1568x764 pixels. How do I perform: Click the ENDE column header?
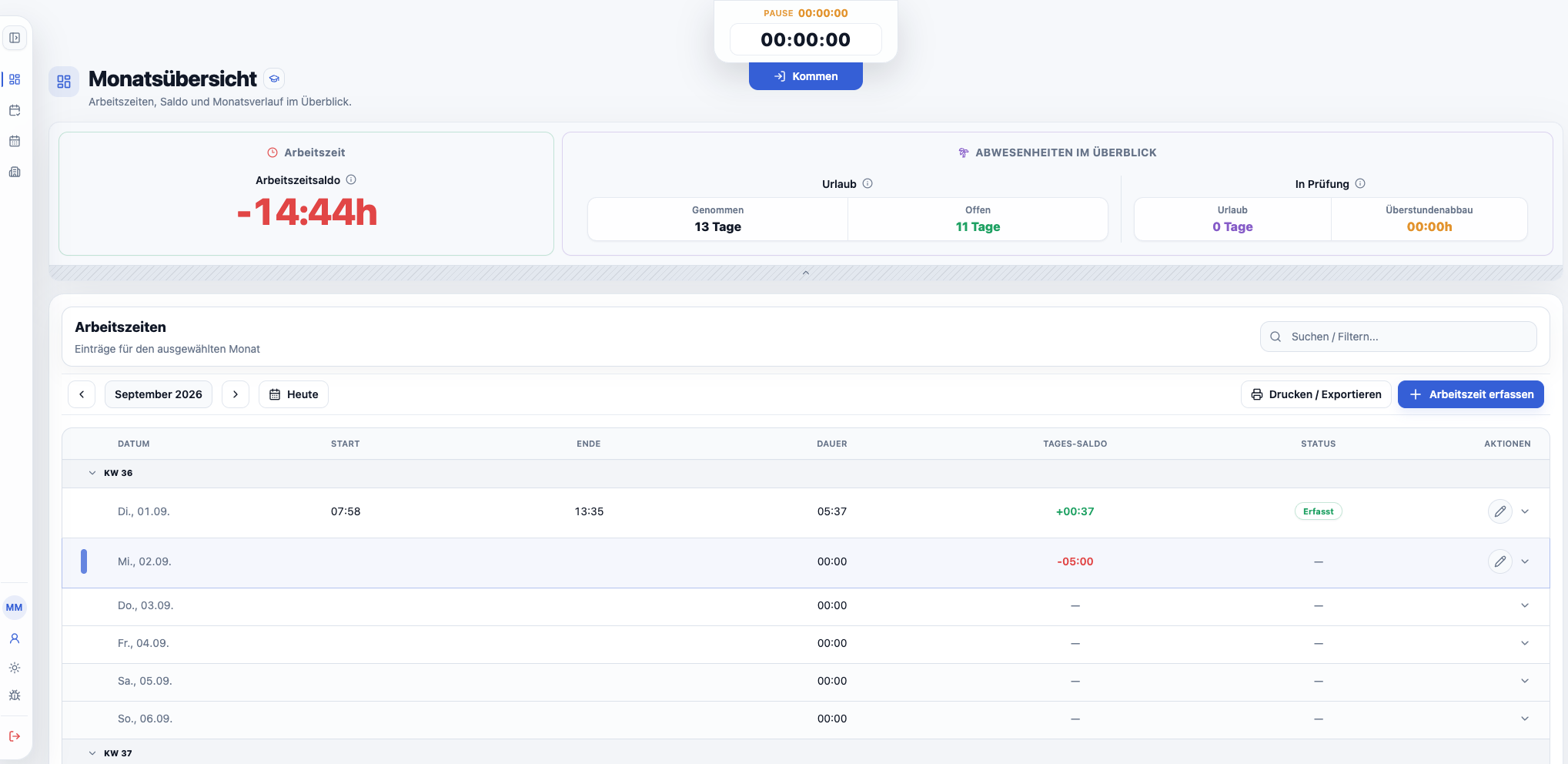589,444
